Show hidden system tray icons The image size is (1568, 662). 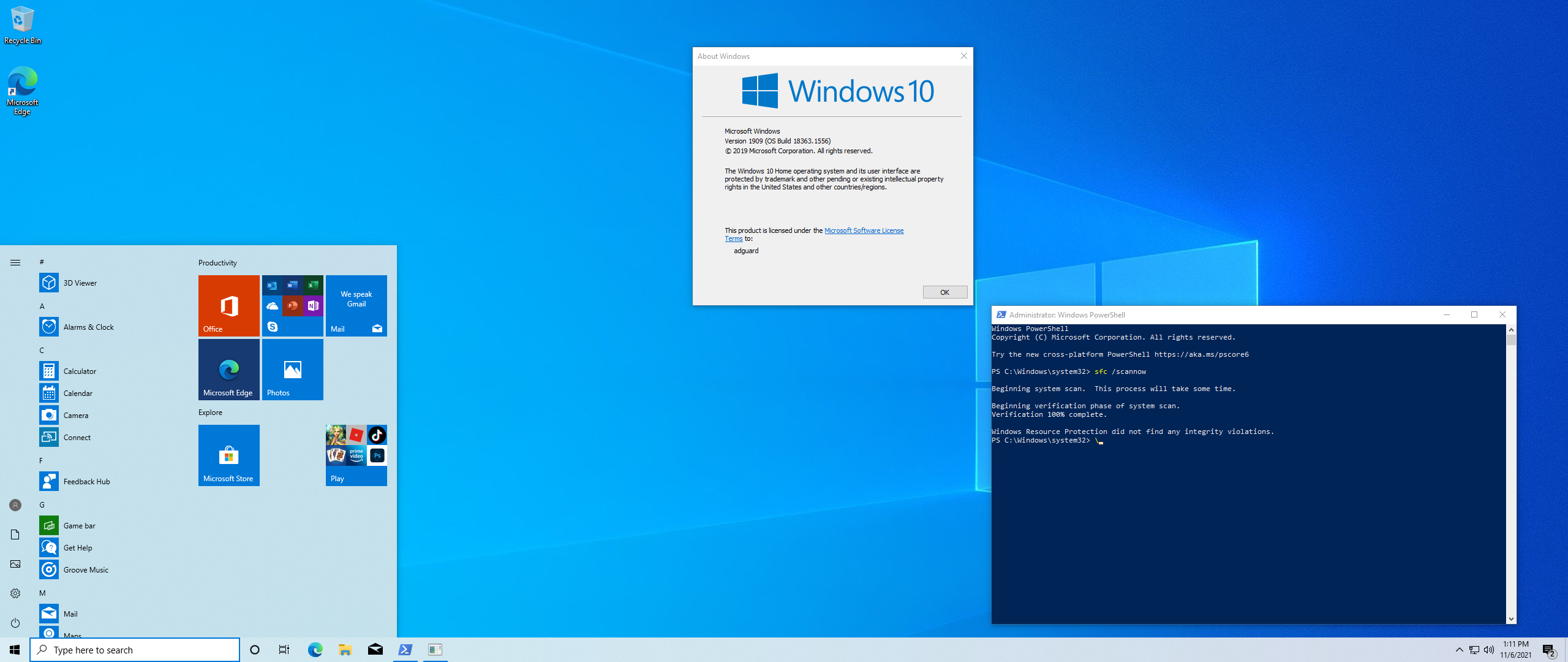(1459, 650)
